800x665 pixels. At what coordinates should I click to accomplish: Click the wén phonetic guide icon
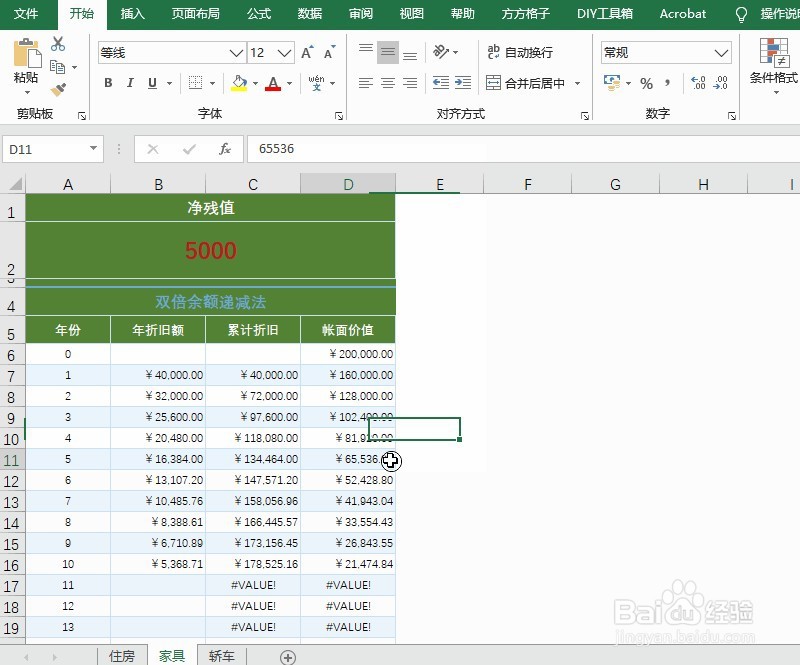(316, 82)
